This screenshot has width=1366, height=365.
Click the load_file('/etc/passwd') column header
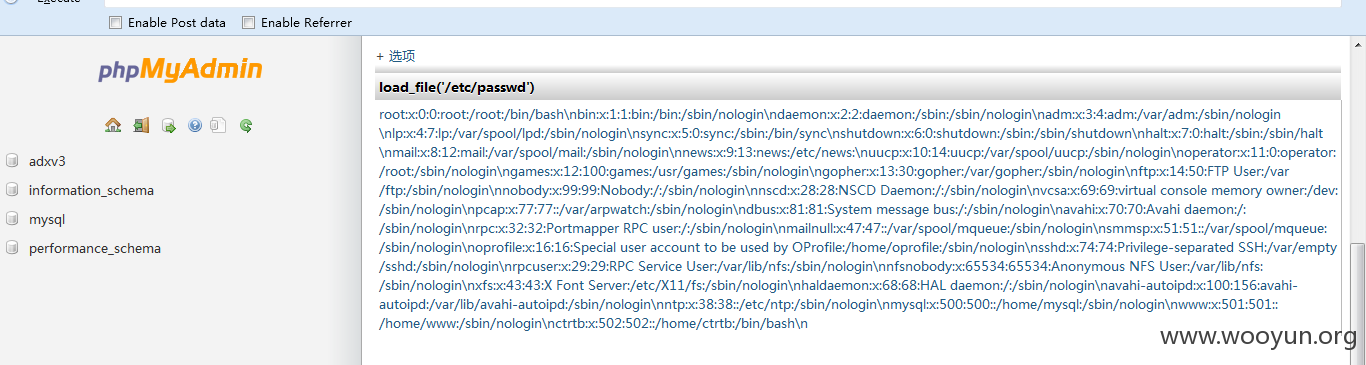(x=858, y=87)
